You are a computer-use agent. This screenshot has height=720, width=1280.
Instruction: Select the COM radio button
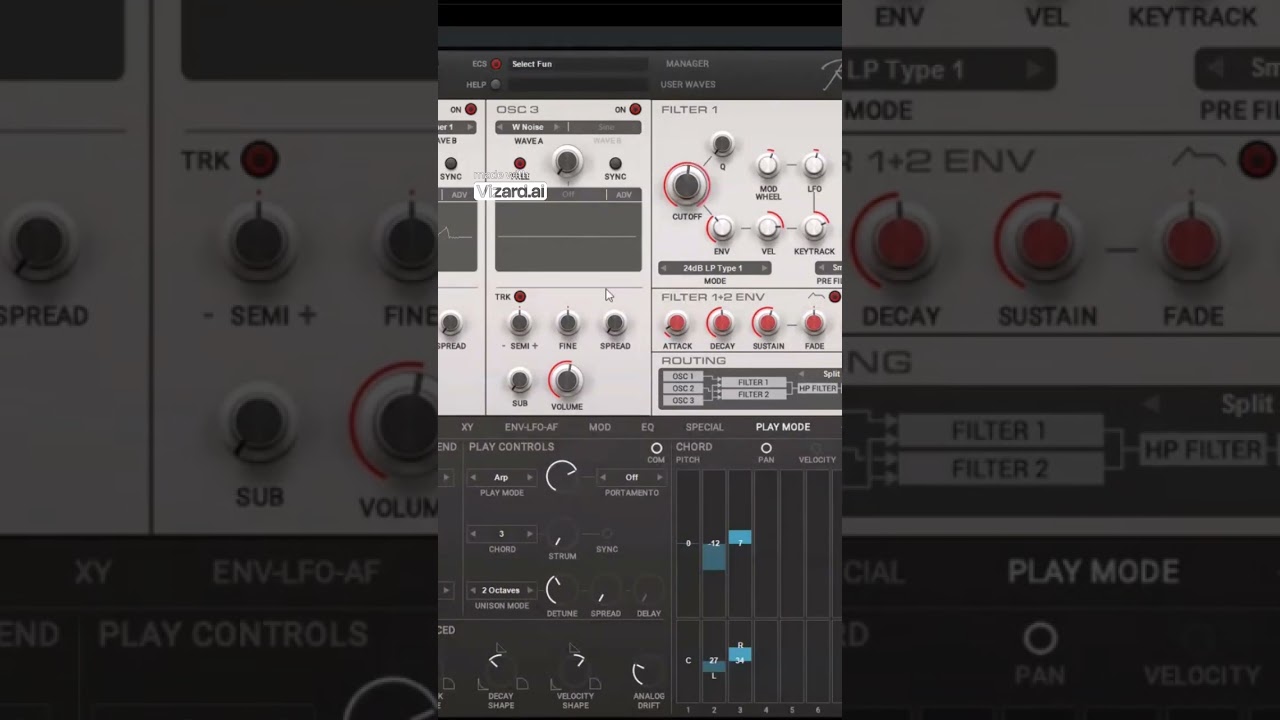pos(656,448)
